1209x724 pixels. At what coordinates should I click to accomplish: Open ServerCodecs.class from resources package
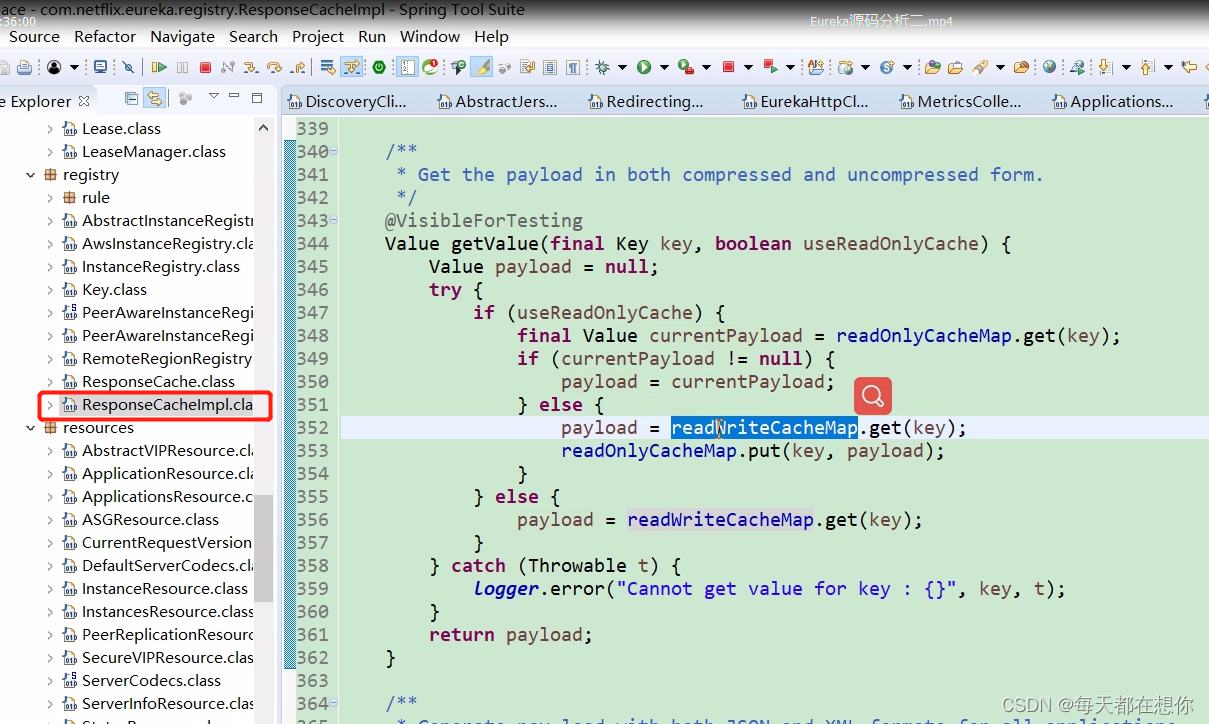tap(151, 681)
